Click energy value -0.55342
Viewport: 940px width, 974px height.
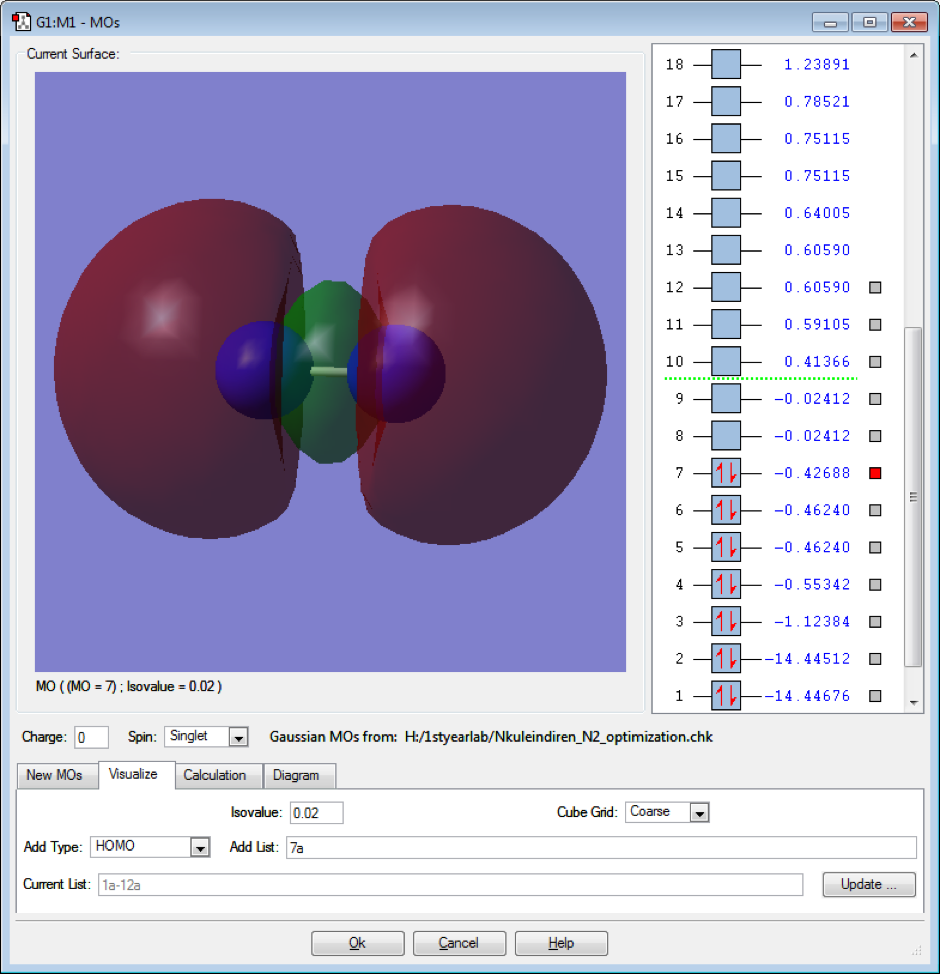(x=812, y=585)
